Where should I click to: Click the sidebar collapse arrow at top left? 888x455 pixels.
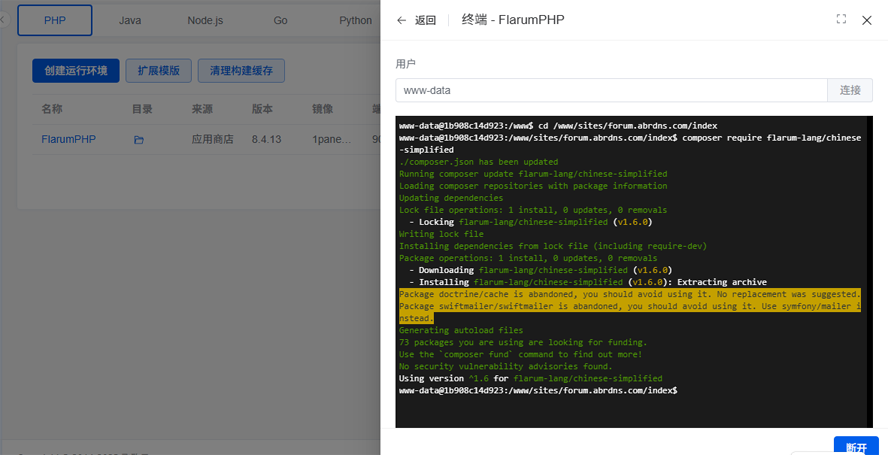(x=4, y=20)
